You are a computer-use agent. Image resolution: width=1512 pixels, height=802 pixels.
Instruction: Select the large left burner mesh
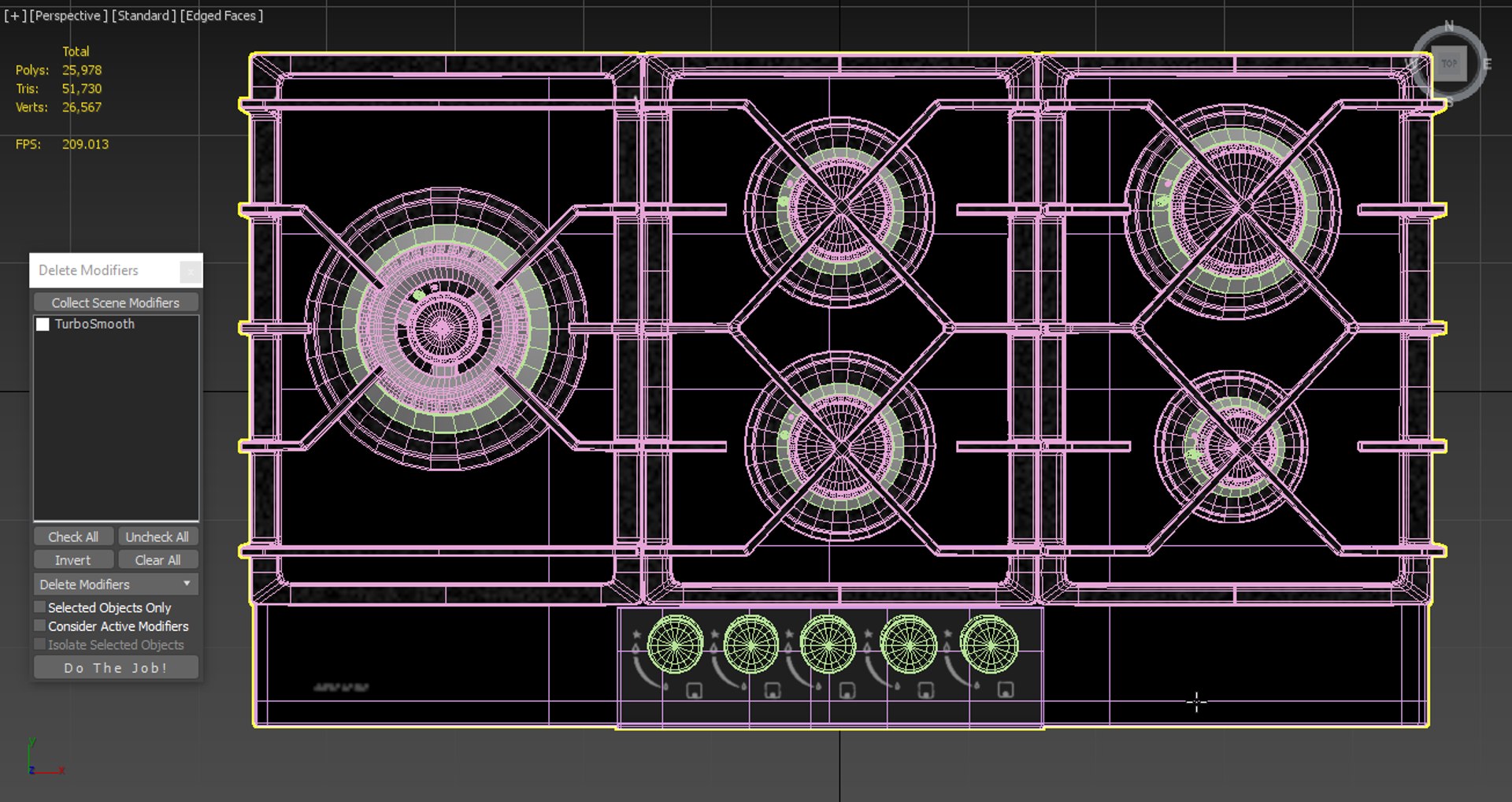coord(445,329)
